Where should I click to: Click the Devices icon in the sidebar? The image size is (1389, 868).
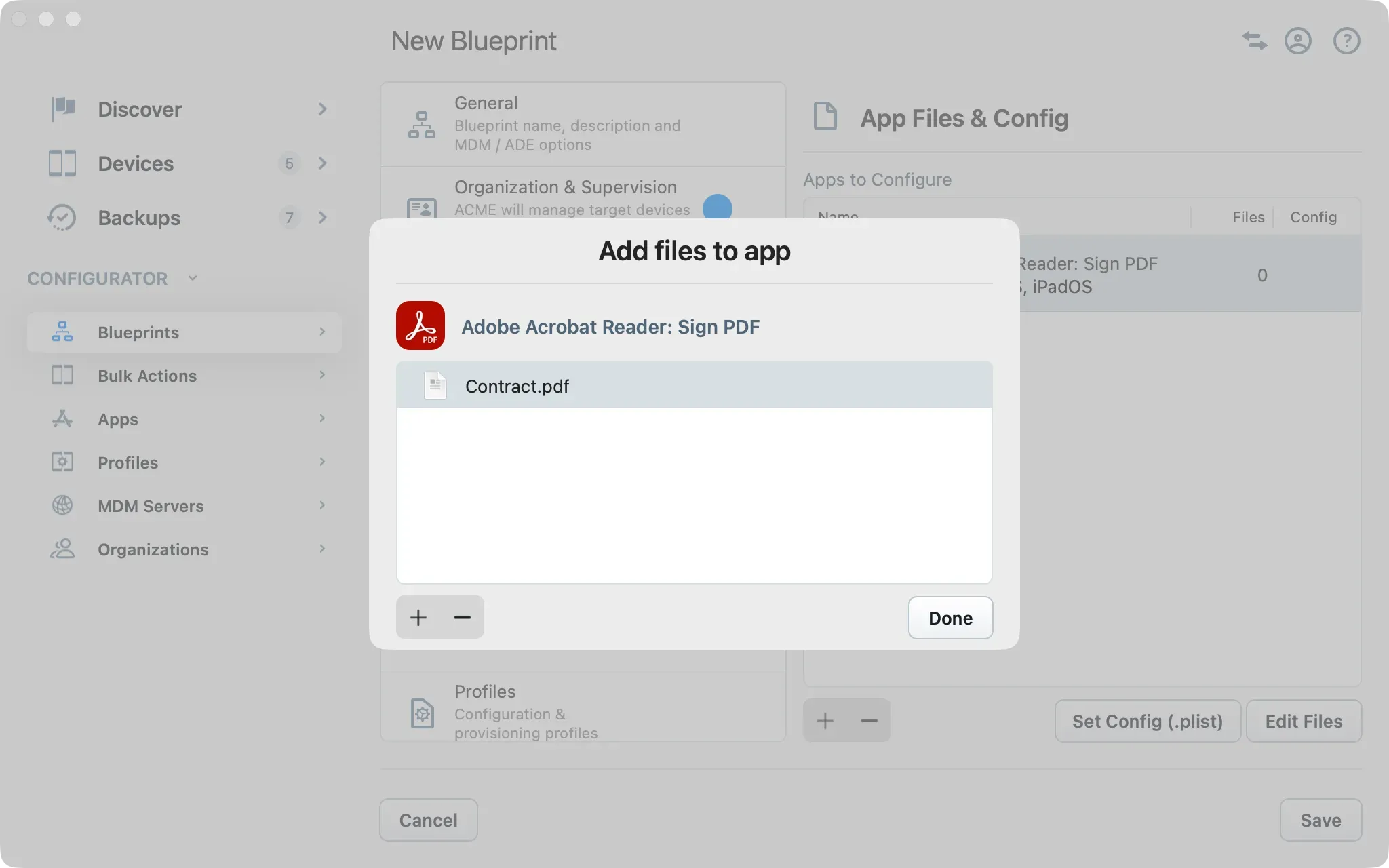62,163
